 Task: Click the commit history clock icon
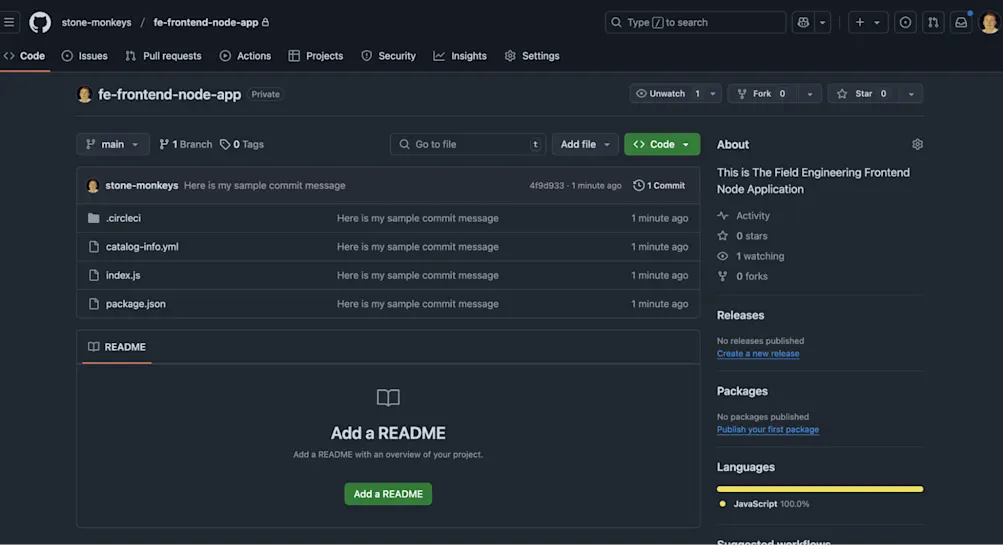638,186
